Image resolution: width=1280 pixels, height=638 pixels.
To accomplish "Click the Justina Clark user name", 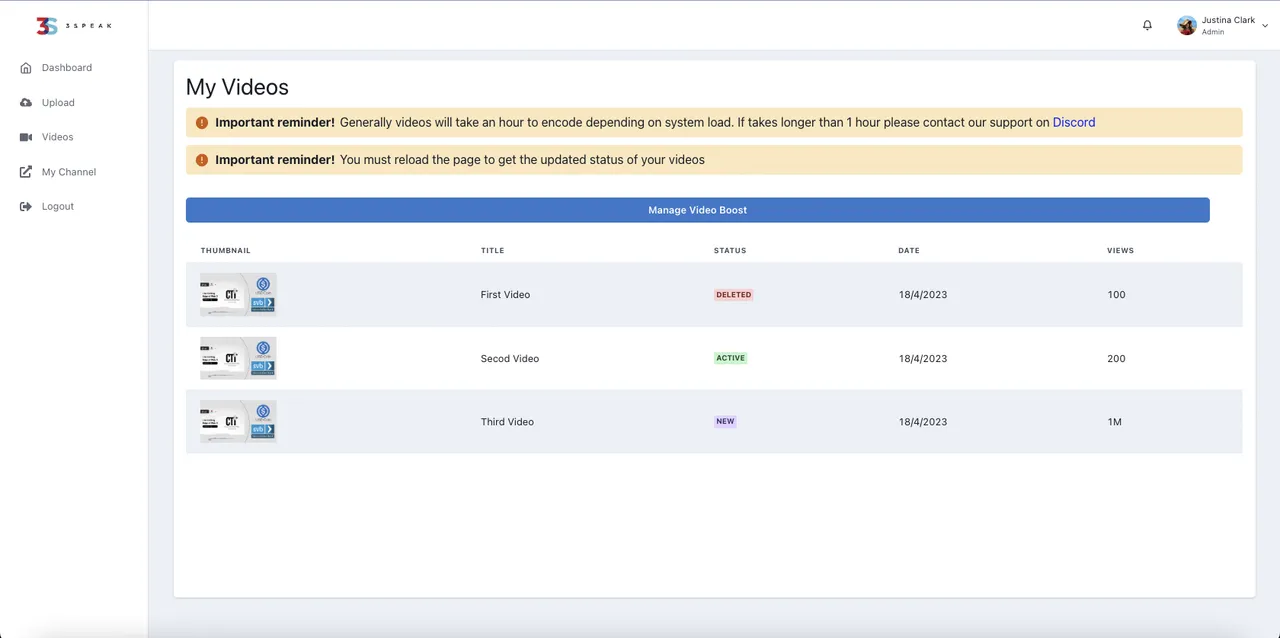I will coord(1228,20).
